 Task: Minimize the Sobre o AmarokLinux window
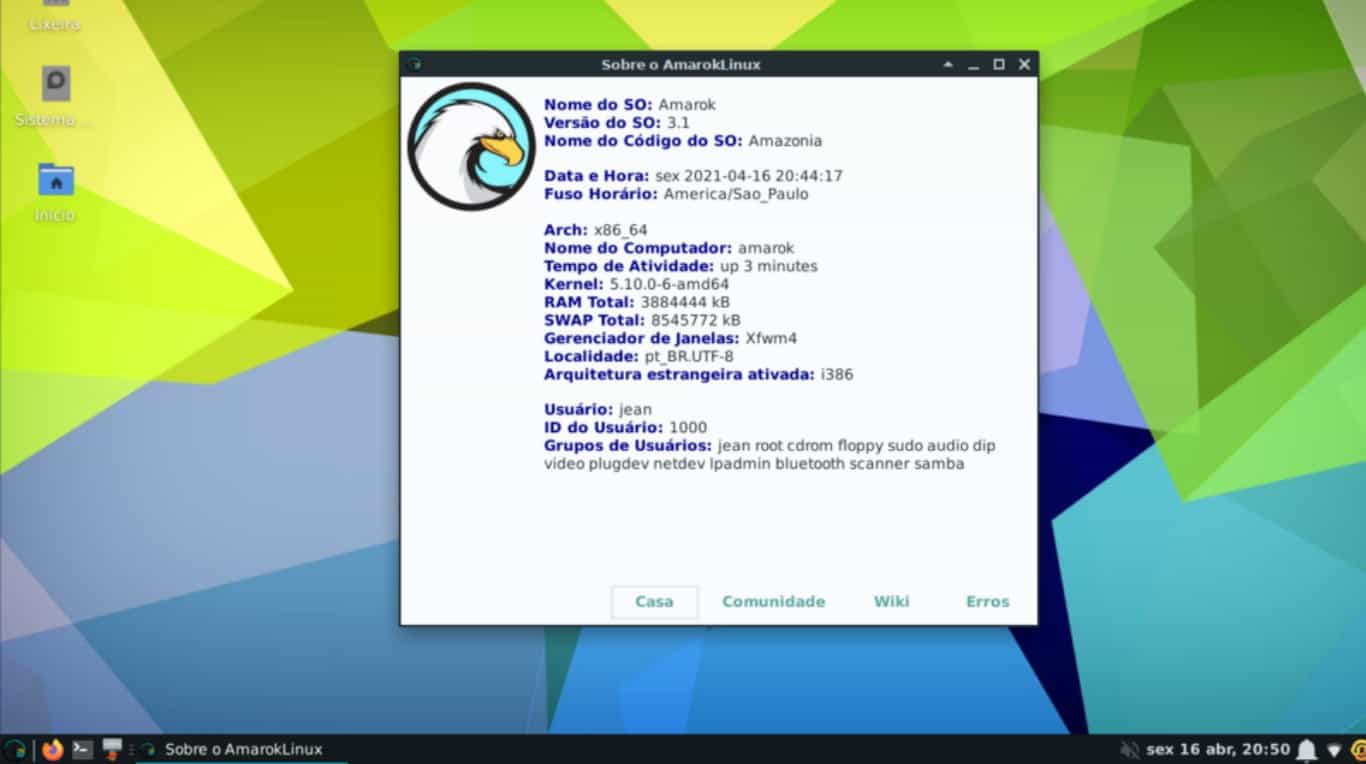point(973,64)
